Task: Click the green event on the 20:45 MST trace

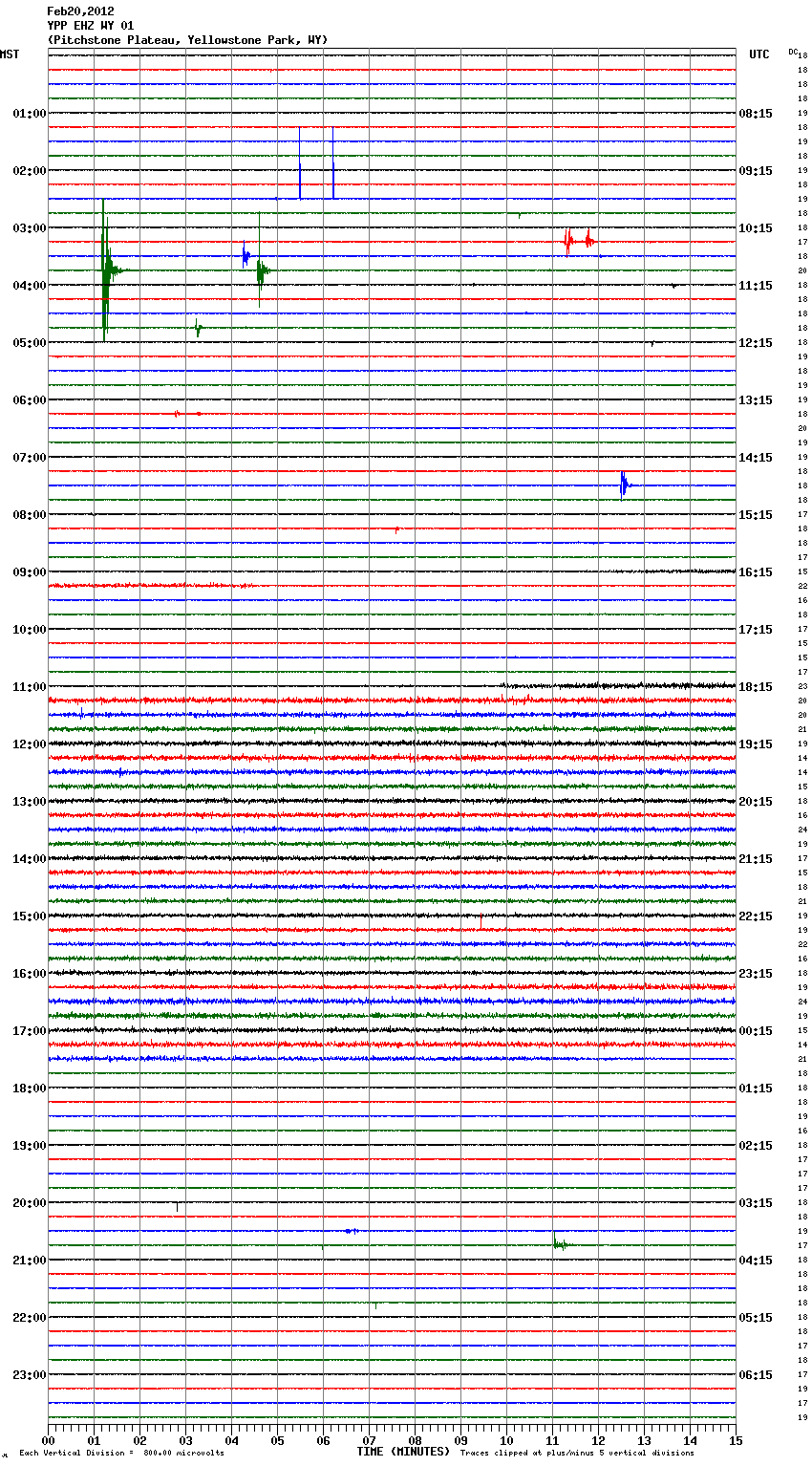Action: (560, 1243)
